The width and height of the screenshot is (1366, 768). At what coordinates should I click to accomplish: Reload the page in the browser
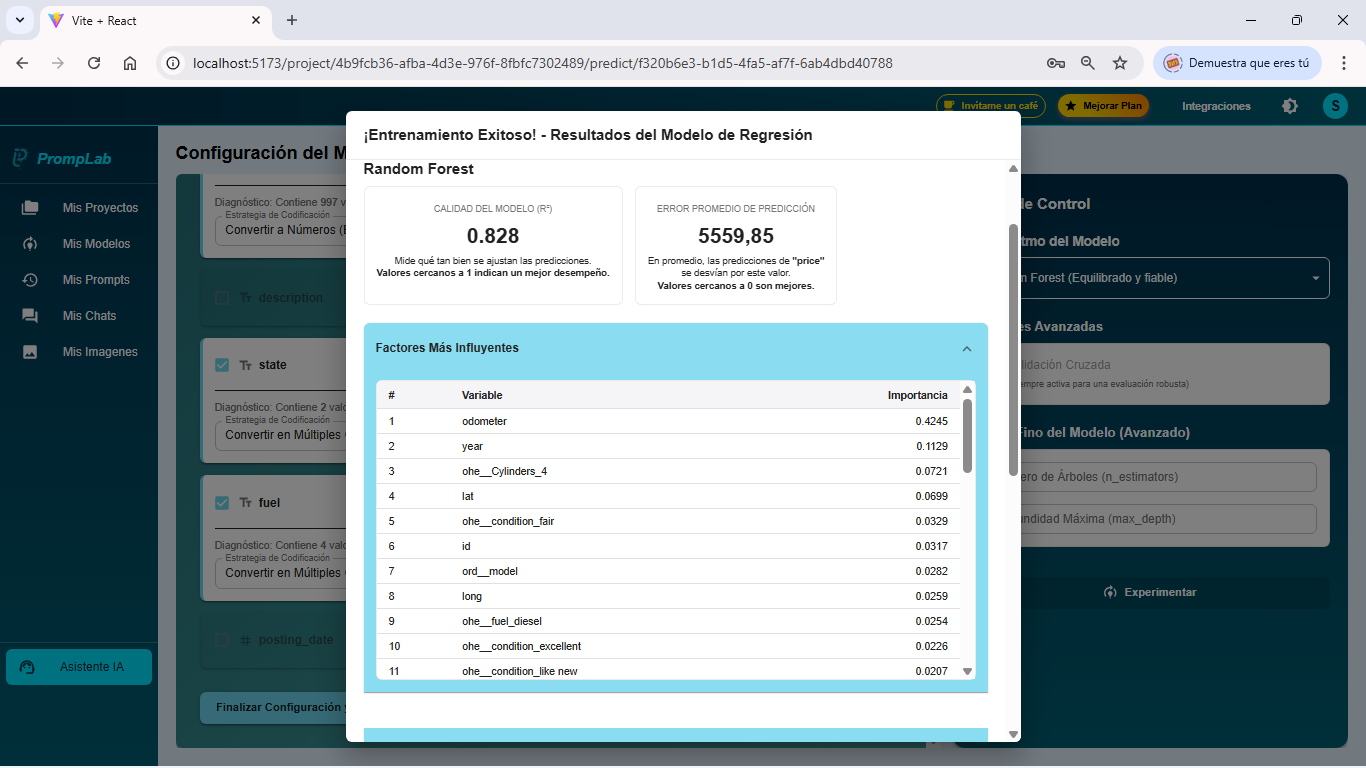[x=94, y=63]
